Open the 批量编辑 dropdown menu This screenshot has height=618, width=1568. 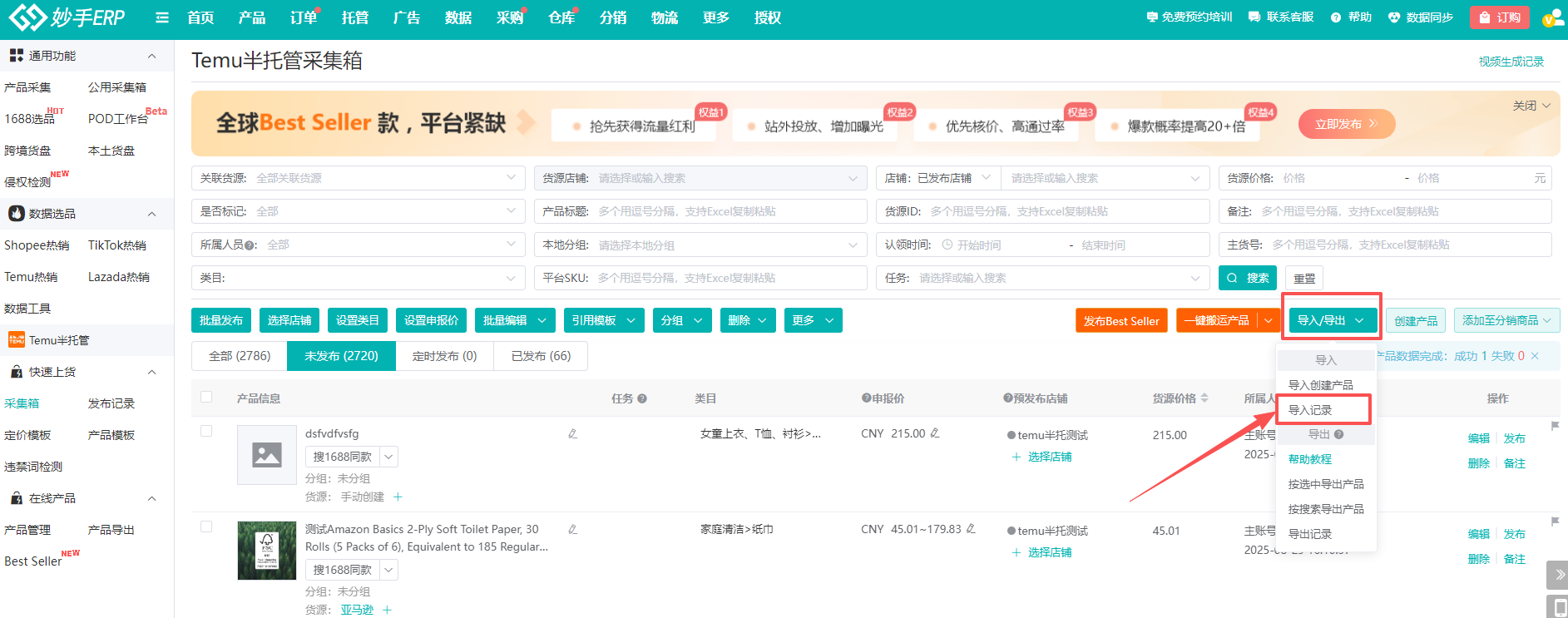(x=515, y=320)
